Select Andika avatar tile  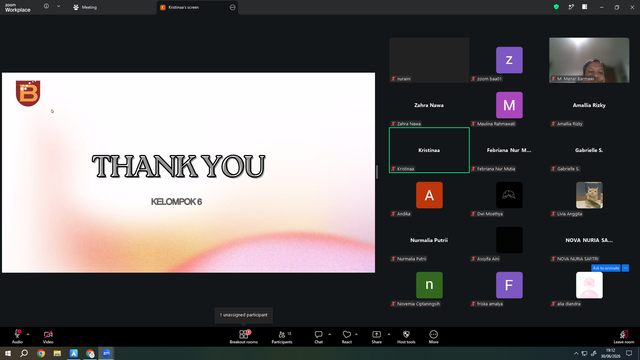pyautogui.click(x=429, y=195)
